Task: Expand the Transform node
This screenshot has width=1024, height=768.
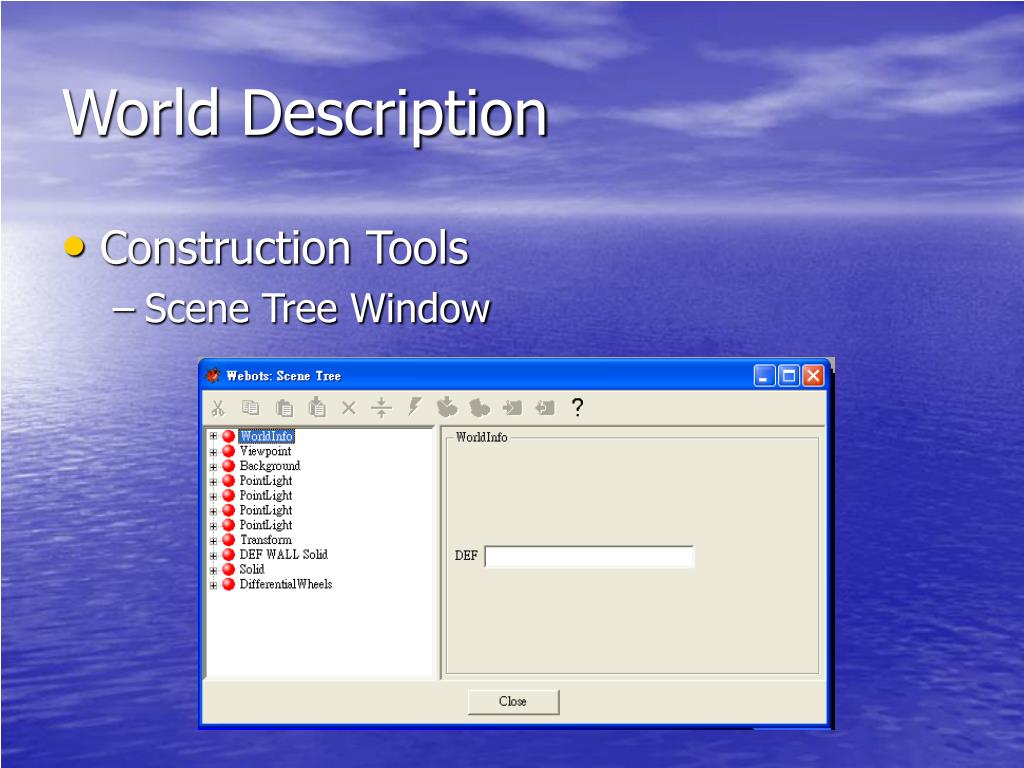Action: (x=213, y=541)
